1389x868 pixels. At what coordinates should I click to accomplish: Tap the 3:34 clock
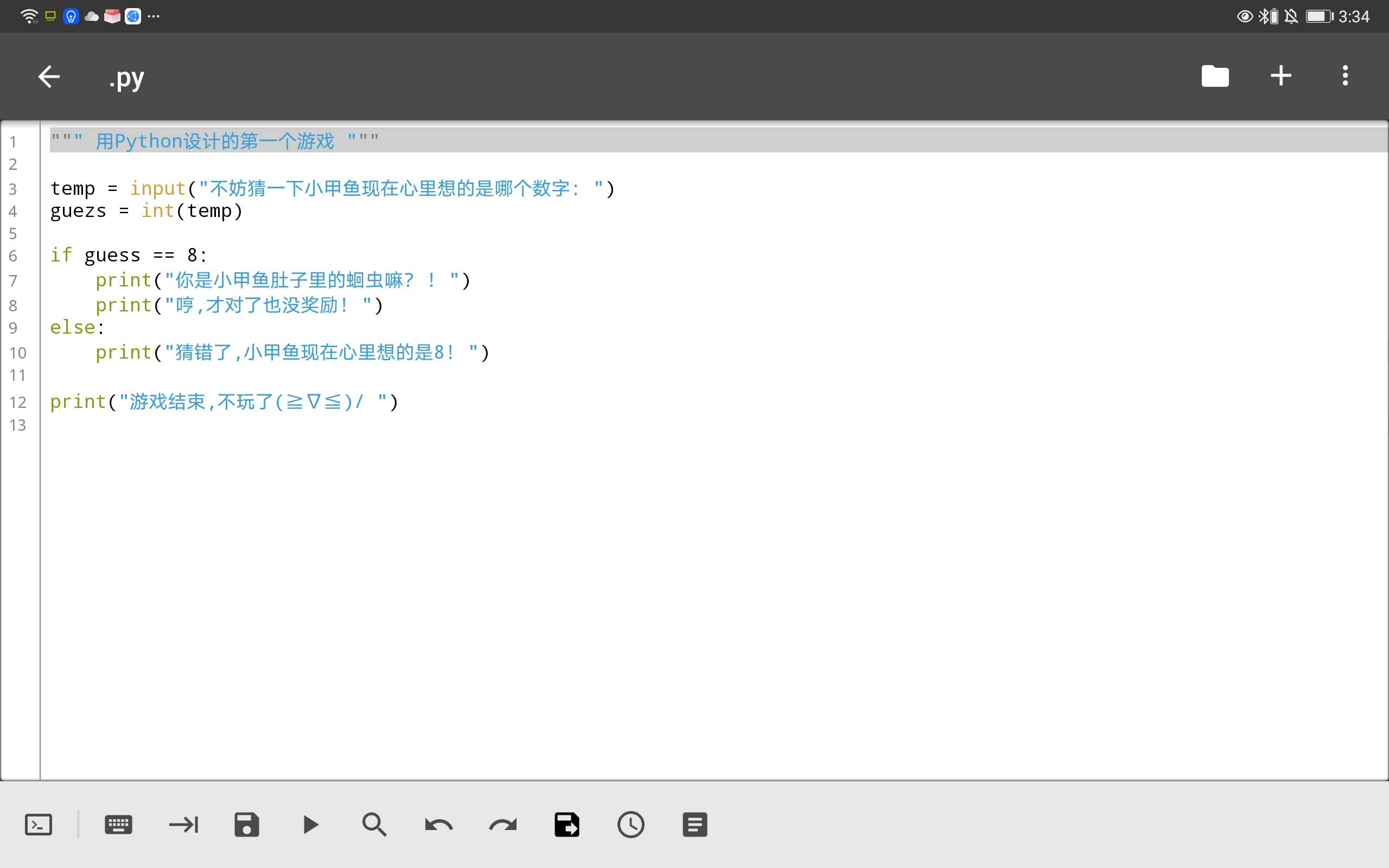click(1354, 16)
